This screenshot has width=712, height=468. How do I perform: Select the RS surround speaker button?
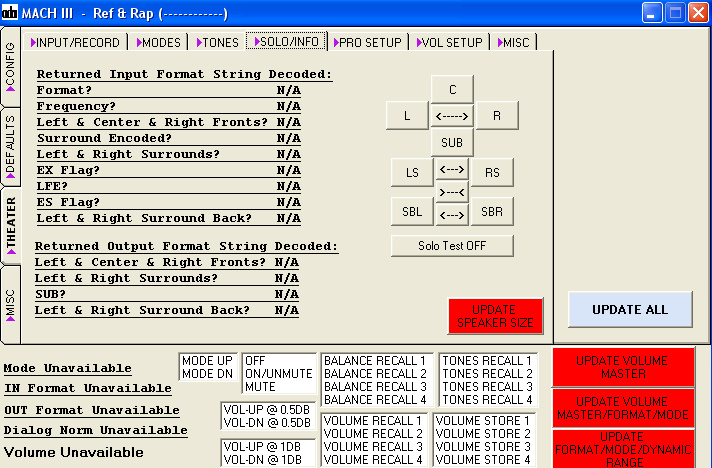pos(492,172)
